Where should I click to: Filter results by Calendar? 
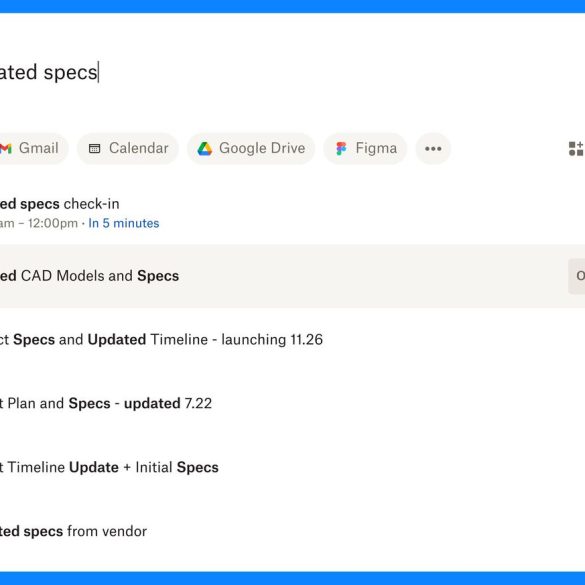(128, 148)
